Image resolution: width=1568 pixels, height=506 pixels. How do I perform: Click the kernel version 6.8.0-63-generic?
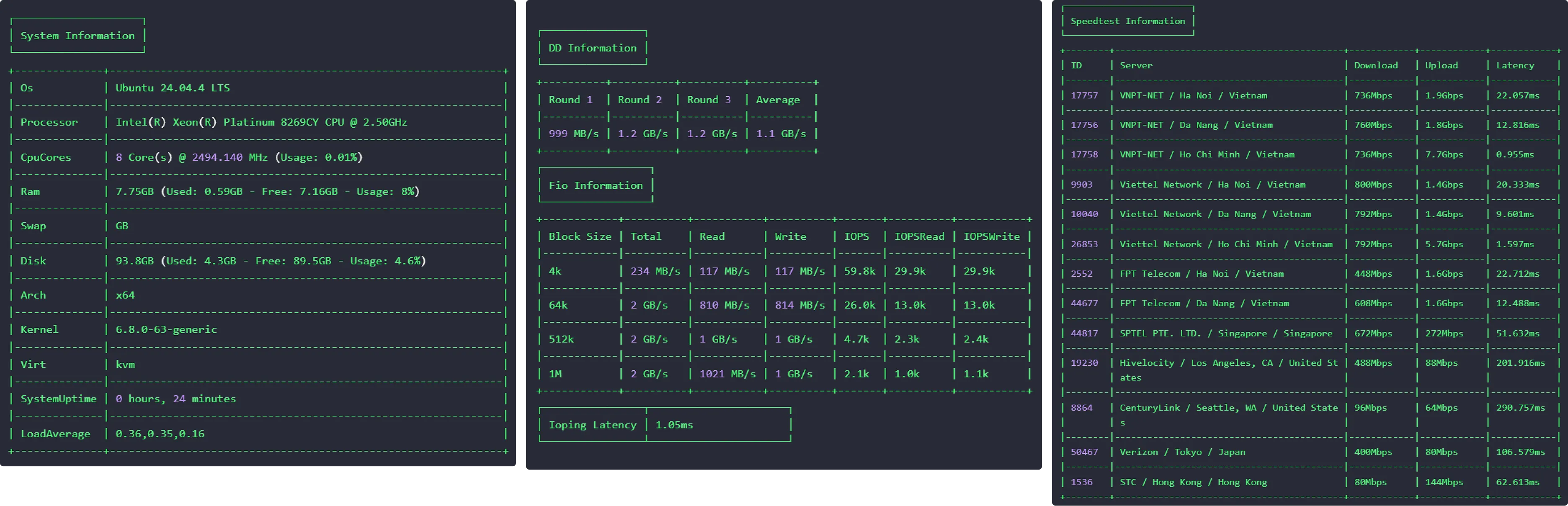tap(166, 330)
